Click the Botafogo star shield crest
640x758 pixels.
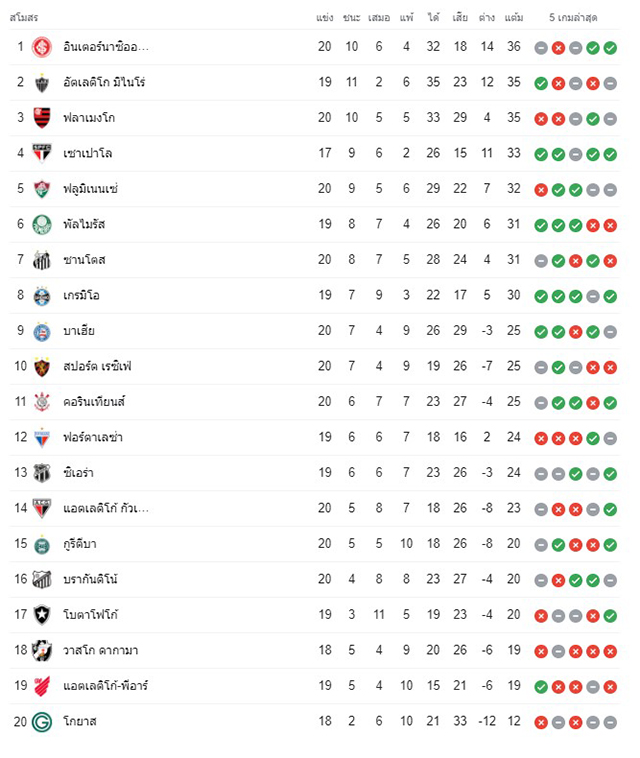pyautogui.click(x=42, y=615)
